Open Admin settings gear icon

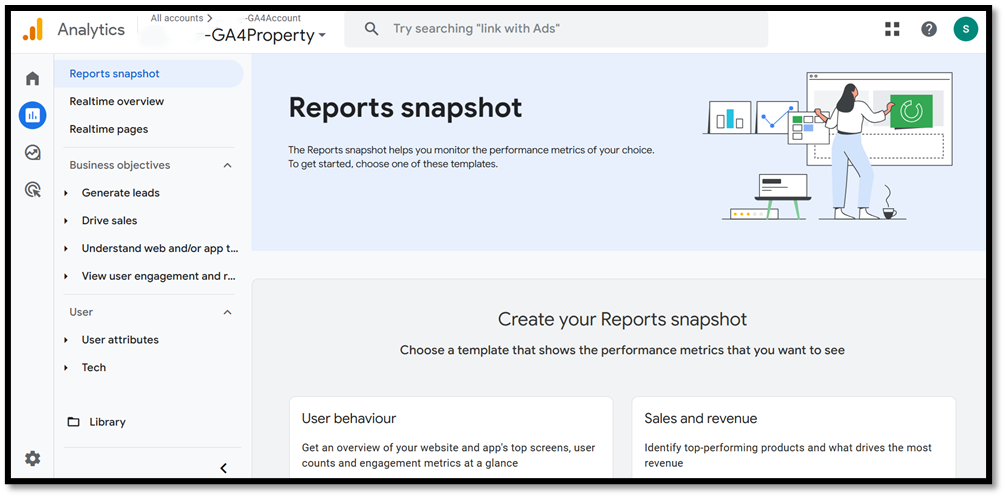click(x=32, y=458)
